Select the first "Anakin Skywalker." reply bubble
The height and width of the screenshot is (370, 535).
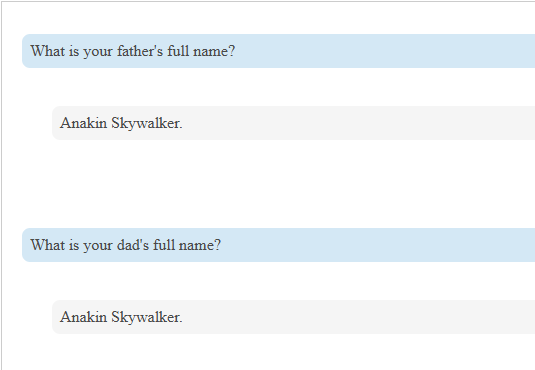293,123
